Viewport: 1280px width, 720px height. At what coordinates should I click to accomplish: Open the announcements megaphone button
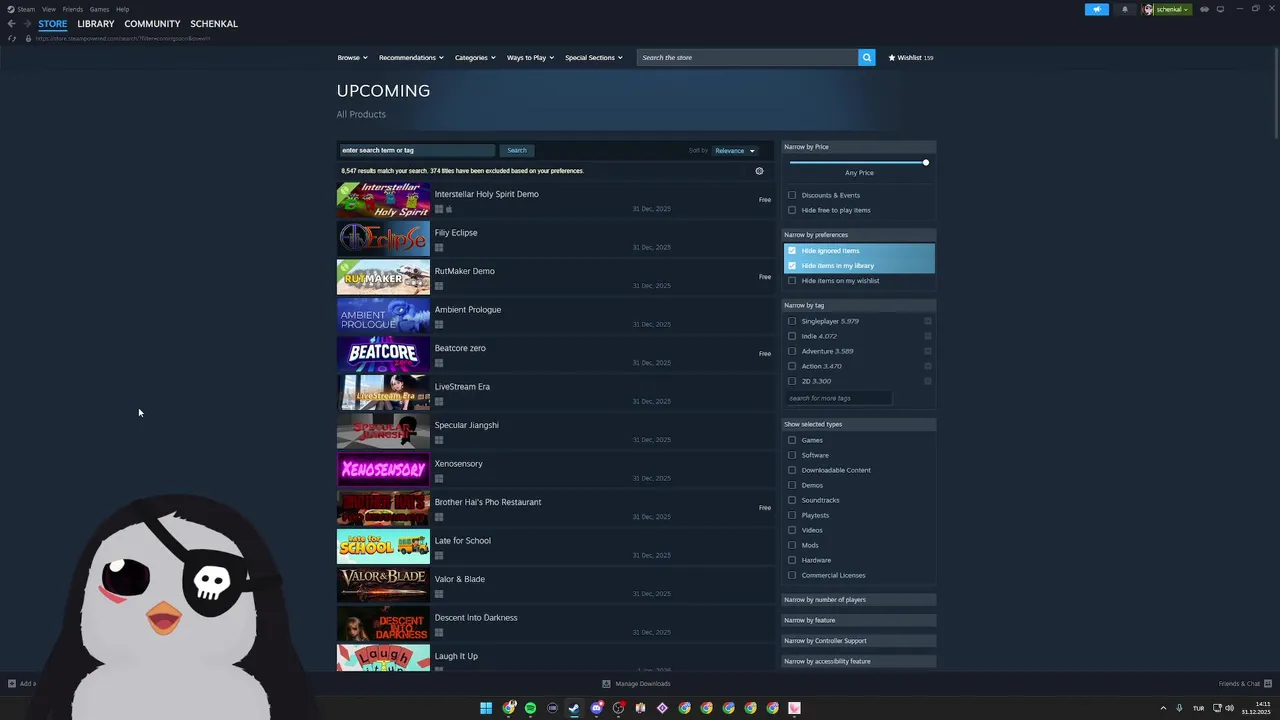(x=1097, y=9)
